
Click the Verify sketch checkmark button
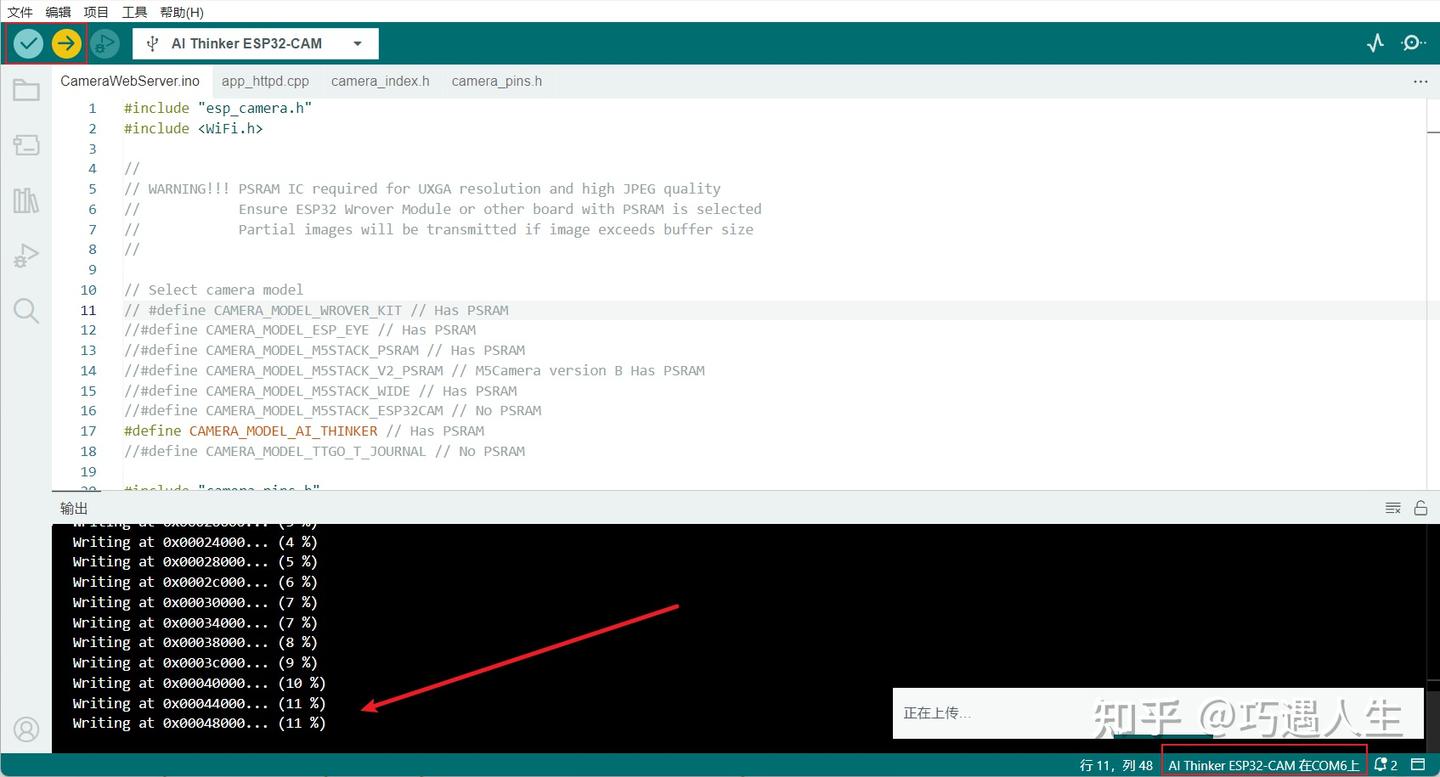(x=27, y=43)
